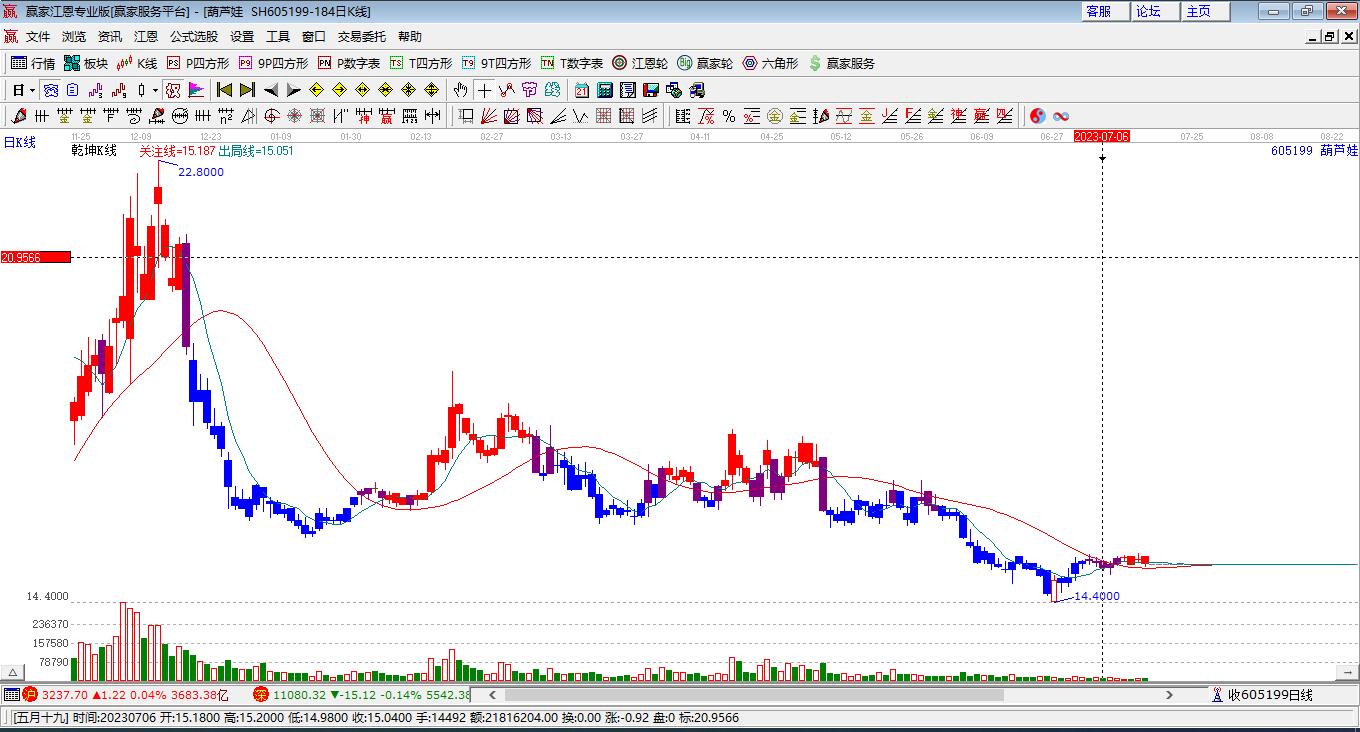Open the 江恩 menu
Screen dimensions: 1360x732
point(146,37)
